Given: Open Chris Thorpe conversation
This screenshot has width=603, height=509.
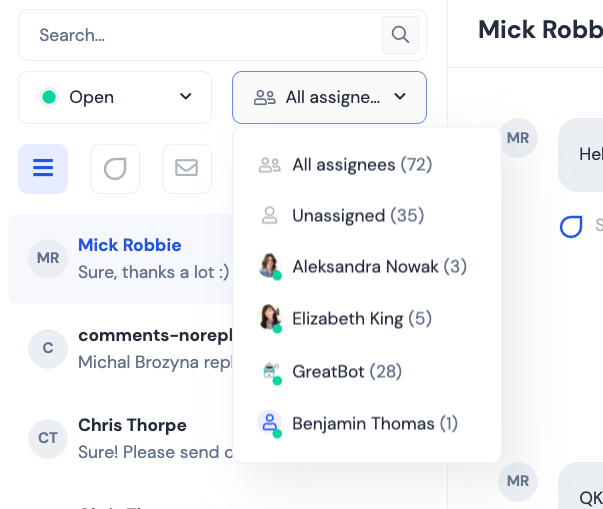Looking at the screenshot, I should click(x=121, y=439).
